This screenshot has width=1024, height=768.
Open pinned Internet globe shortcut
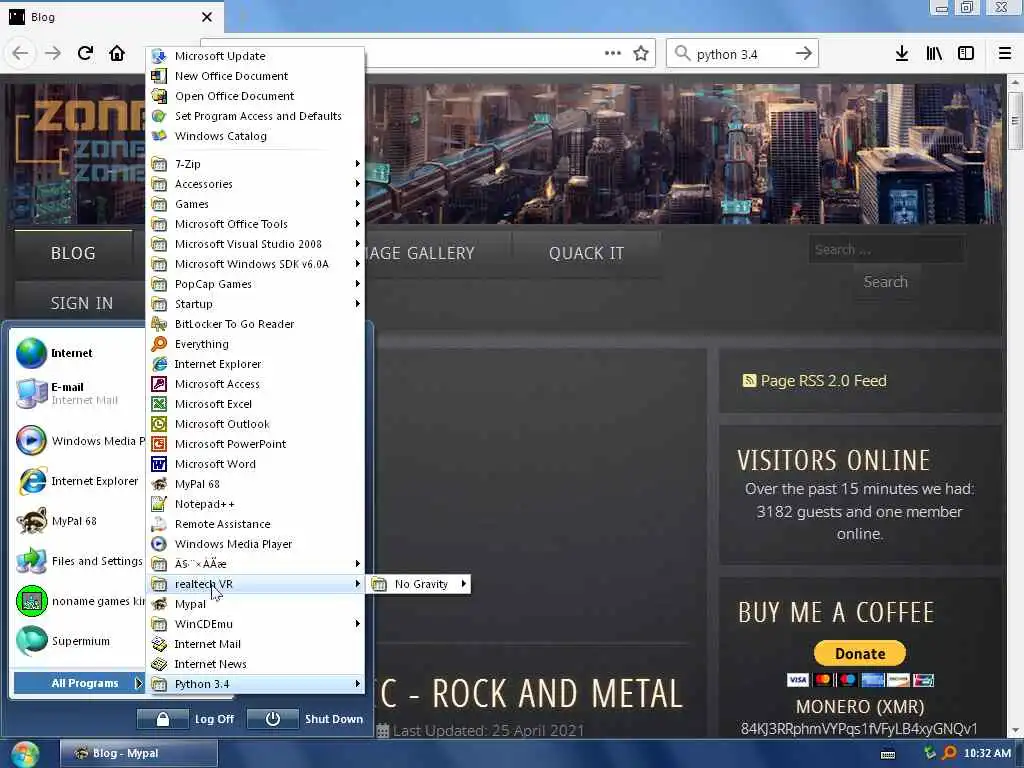[78, 353]
